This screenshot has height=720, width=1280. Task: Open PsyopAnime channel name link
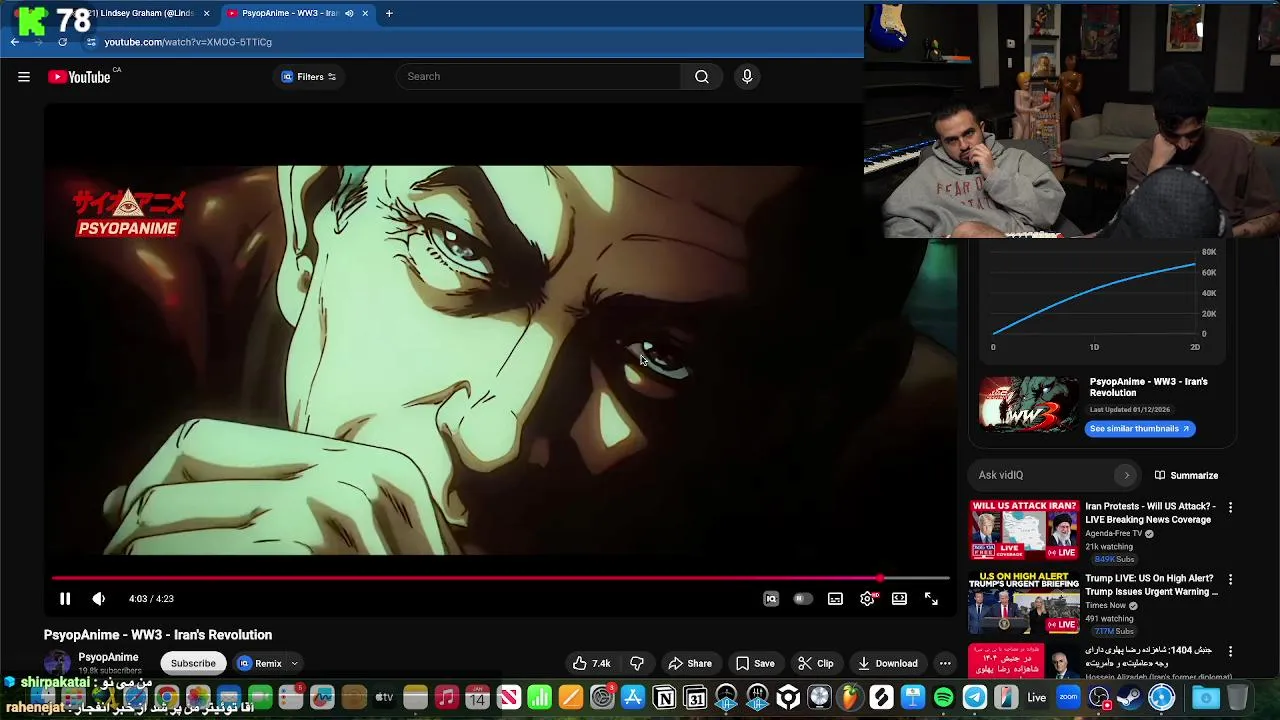(x=108, y=658)
